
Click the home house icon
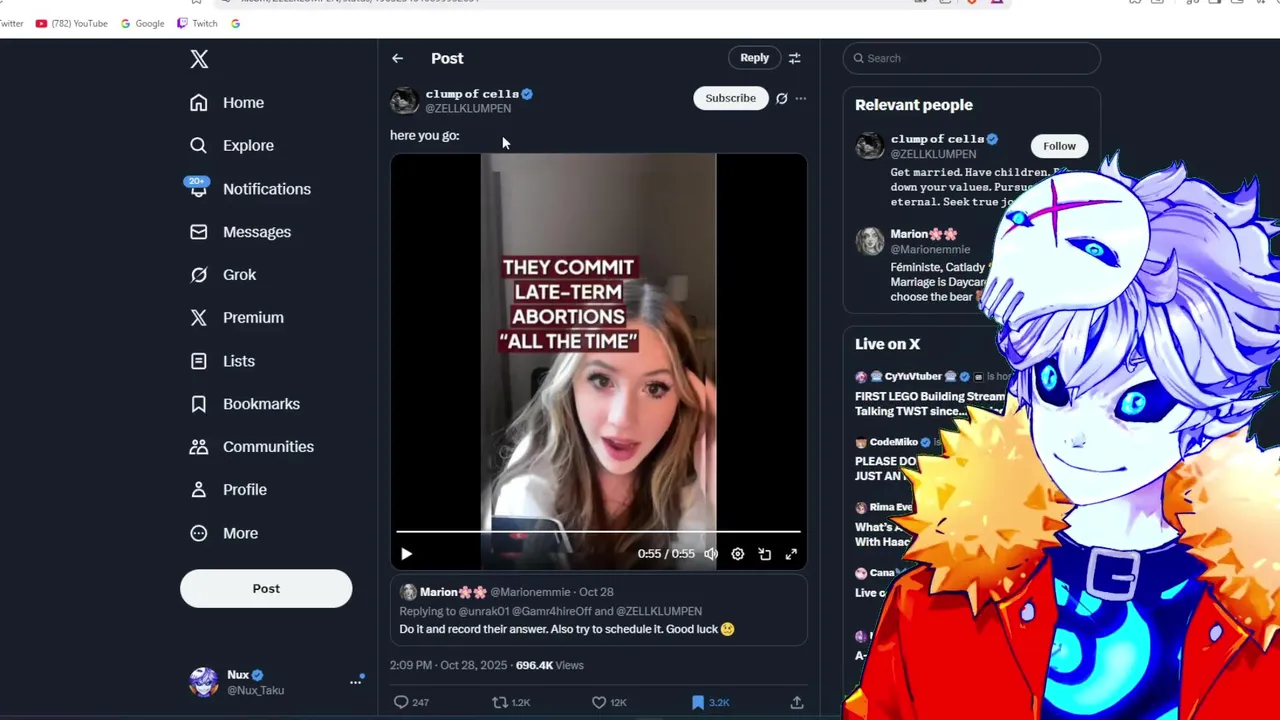[199, 103]
